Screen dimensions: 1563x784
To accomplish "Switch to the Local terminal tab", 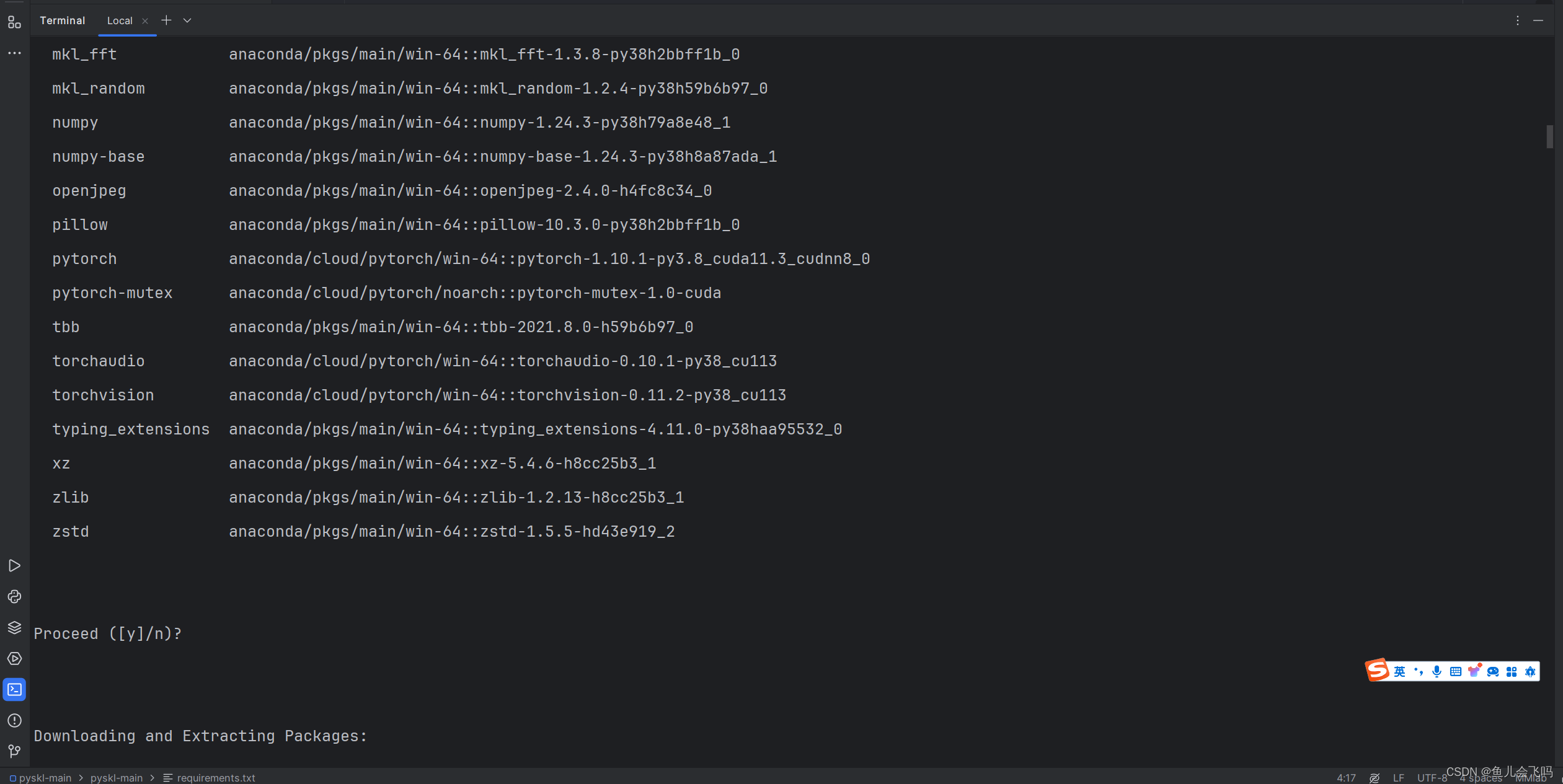I will pyautogui.click(x=120, y=20).
